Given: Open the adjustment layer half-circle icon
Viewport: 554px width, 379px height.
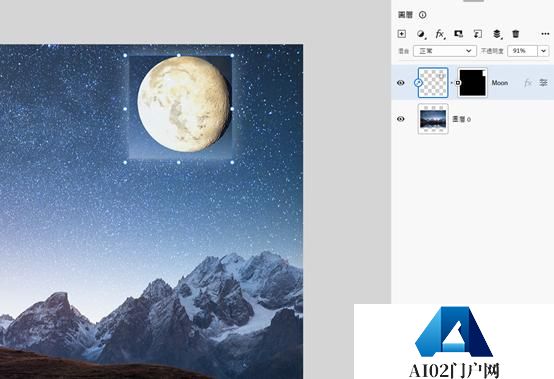Looking at the screenshot, I should click(x=420, y=34).
